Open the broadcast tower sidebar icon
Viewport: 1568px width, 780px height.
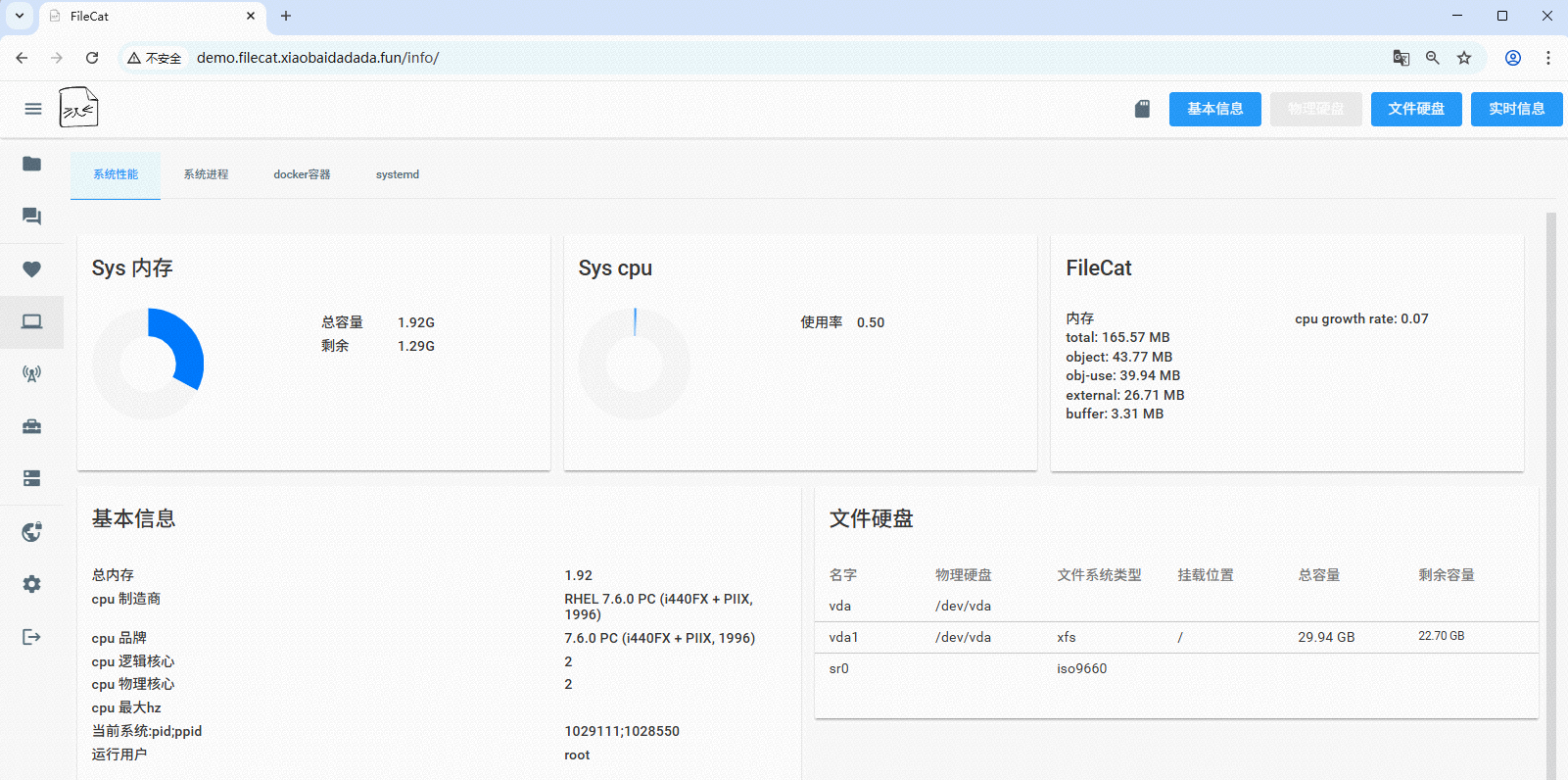point(31,374)
